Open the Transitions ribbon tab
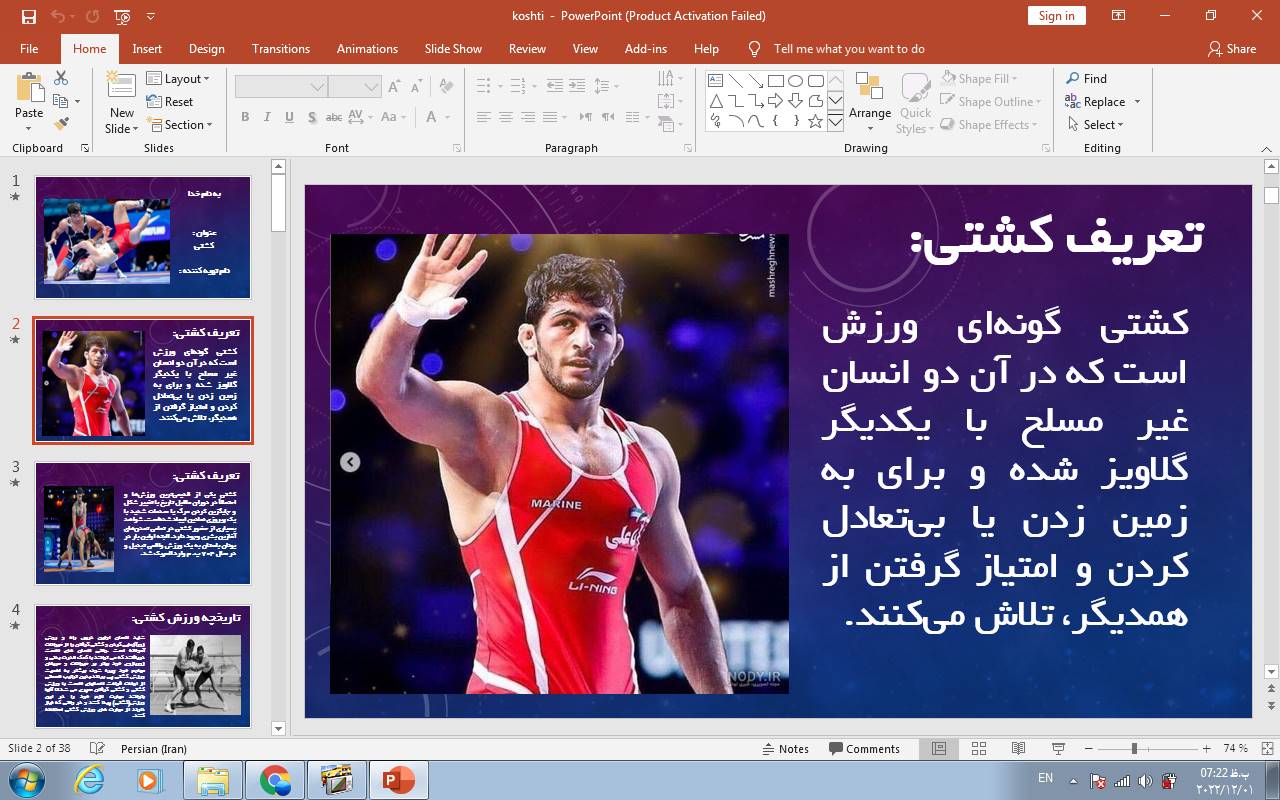The width and height of the screenshot is (1280, 800). [281, 48]
